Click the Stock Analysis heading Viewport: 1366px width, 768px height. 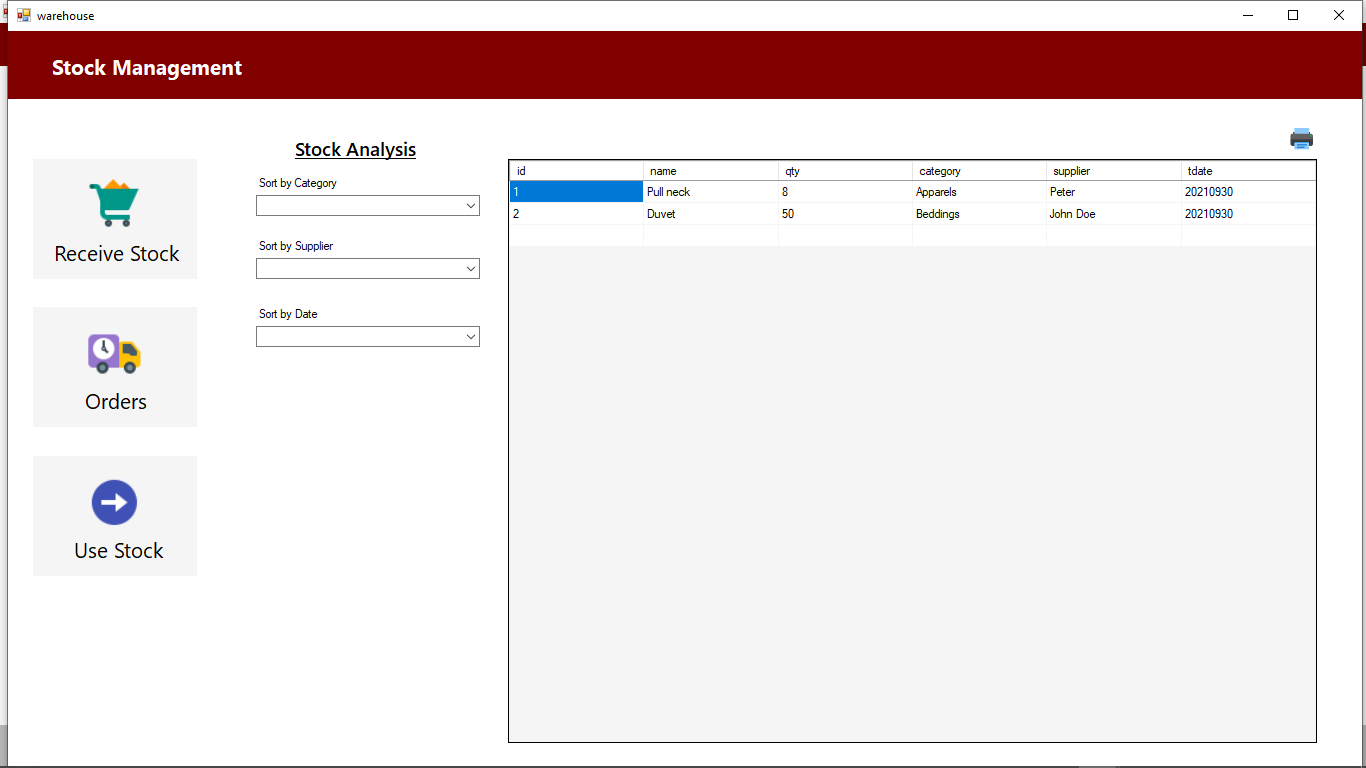pos(355,149)
